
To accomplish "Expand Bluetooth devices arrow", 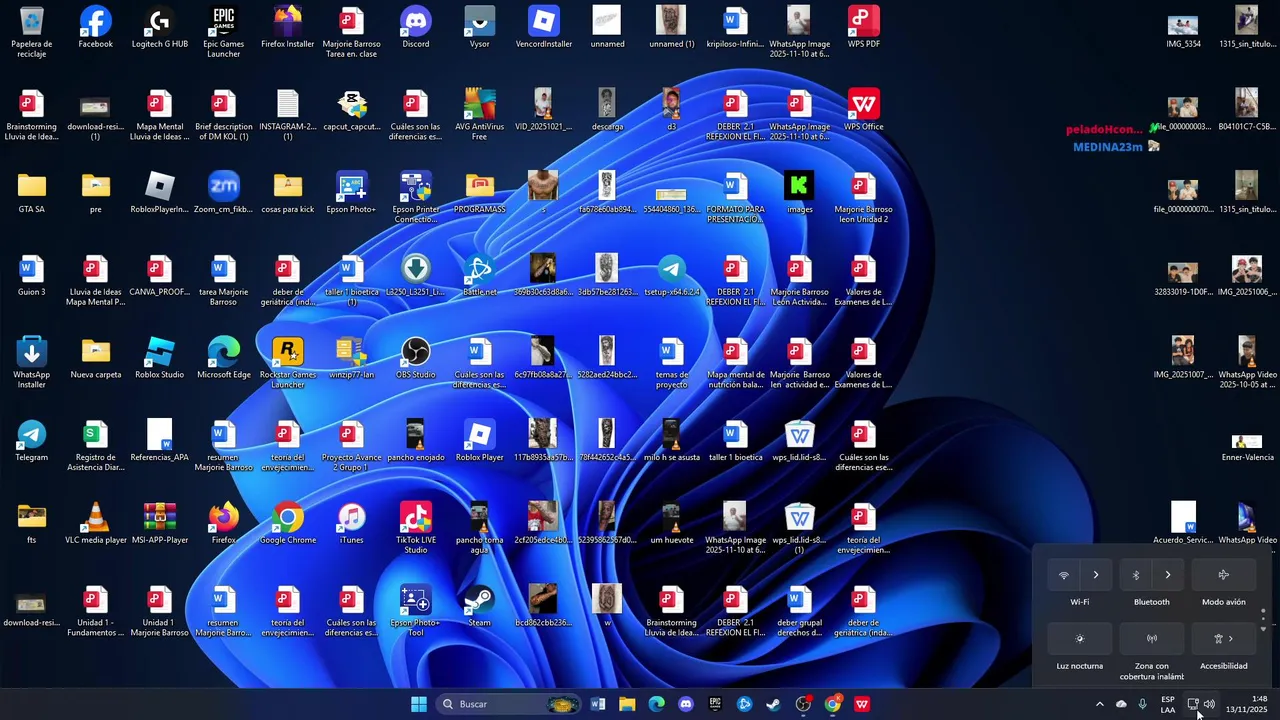I will 1168,575.
